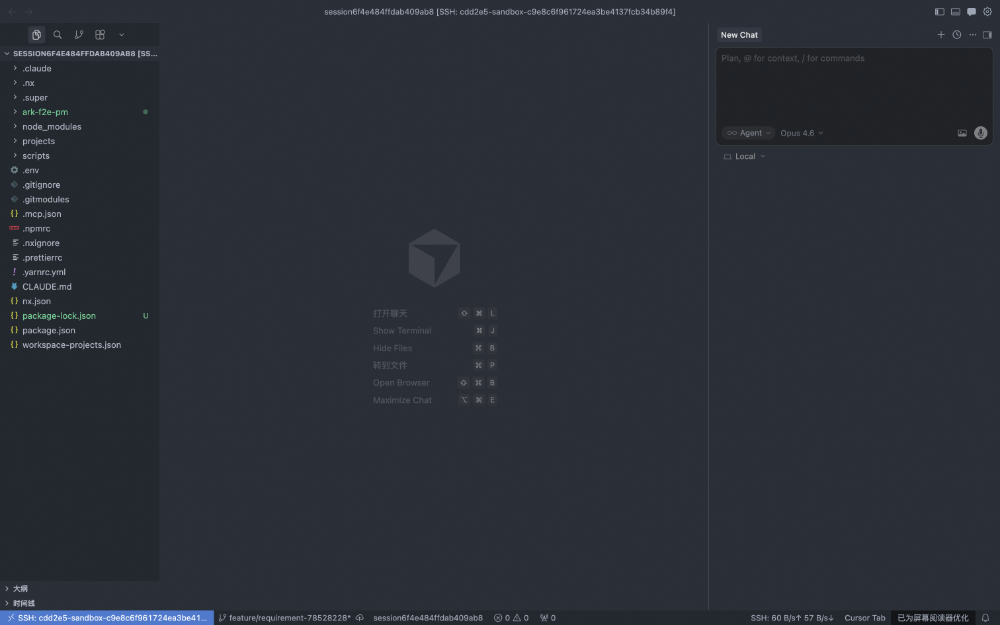Toggle the chat pane icon

click(971, 11)
